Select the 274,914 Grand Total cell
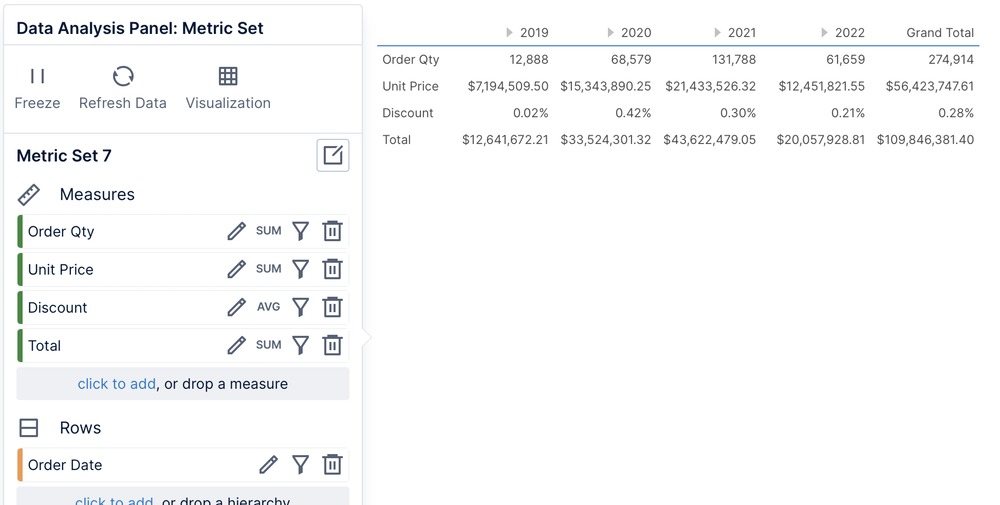Image resolution: width=1000 pixels, height=505 pixels. (951, 59)
